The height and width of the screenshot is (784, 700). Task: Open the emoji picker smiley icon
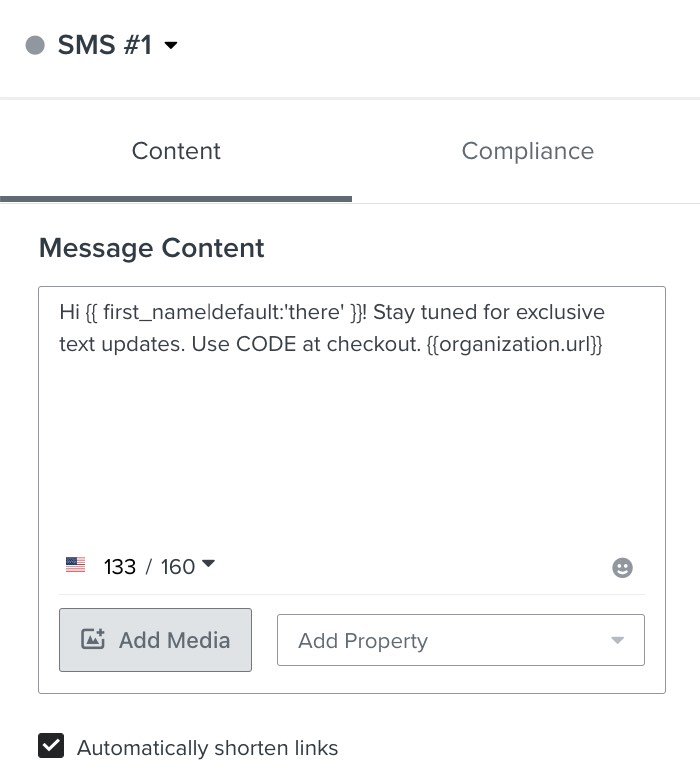click(622, 568)
